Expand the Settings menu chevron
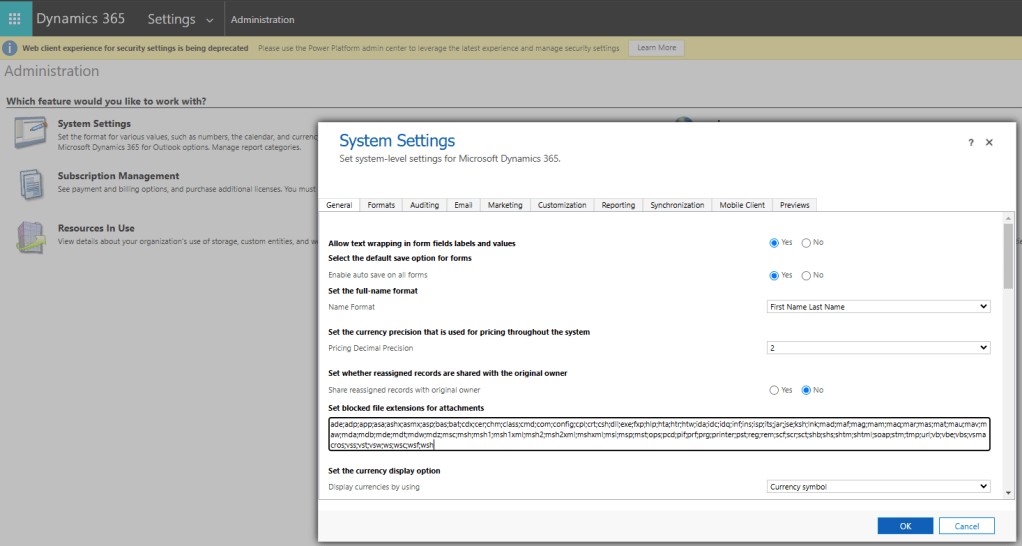The height and width of the screenshot is (546, 1022). (209, 20)
